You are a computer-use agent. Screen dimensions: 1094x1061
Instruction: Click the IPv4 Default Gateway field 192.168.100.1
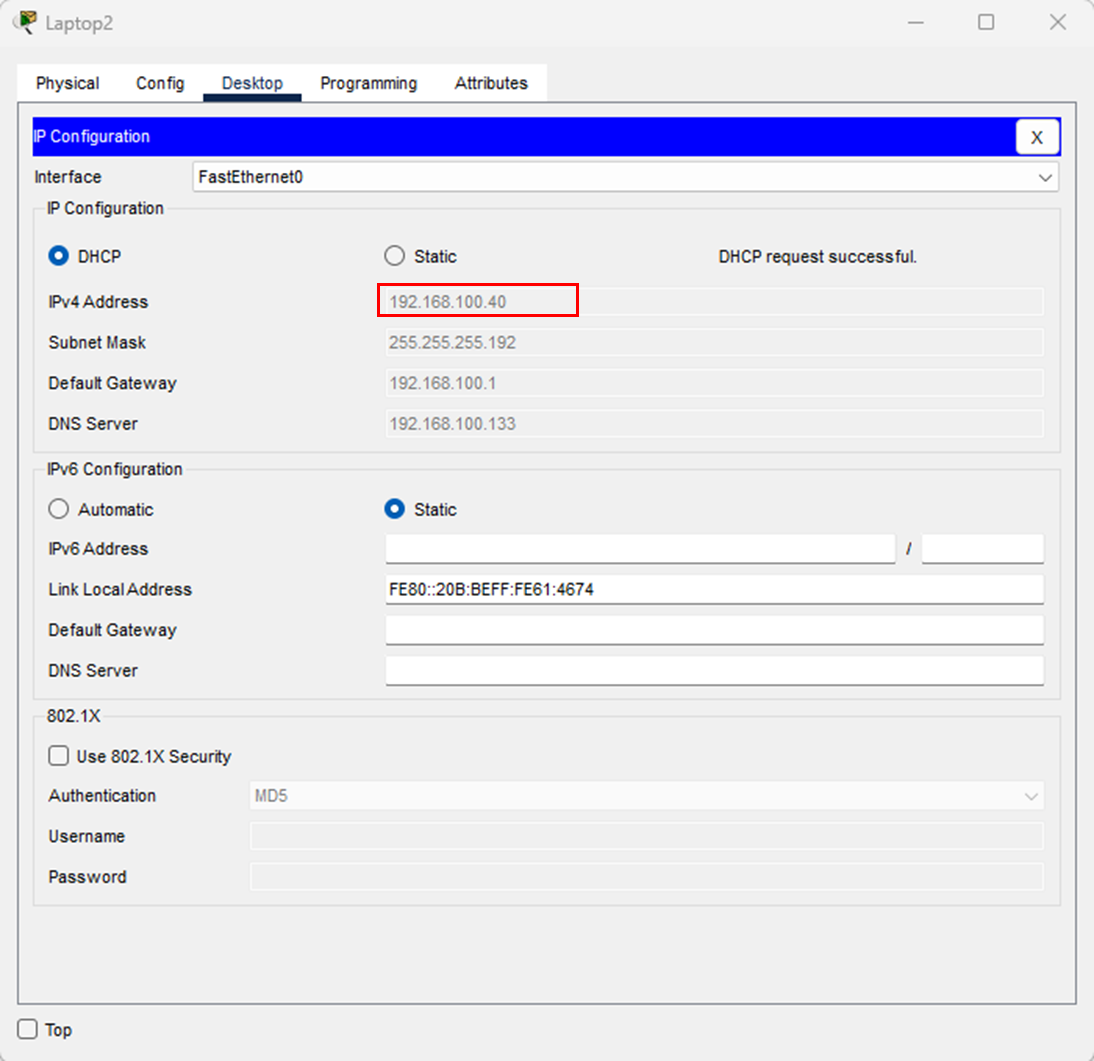coord(714,383)
